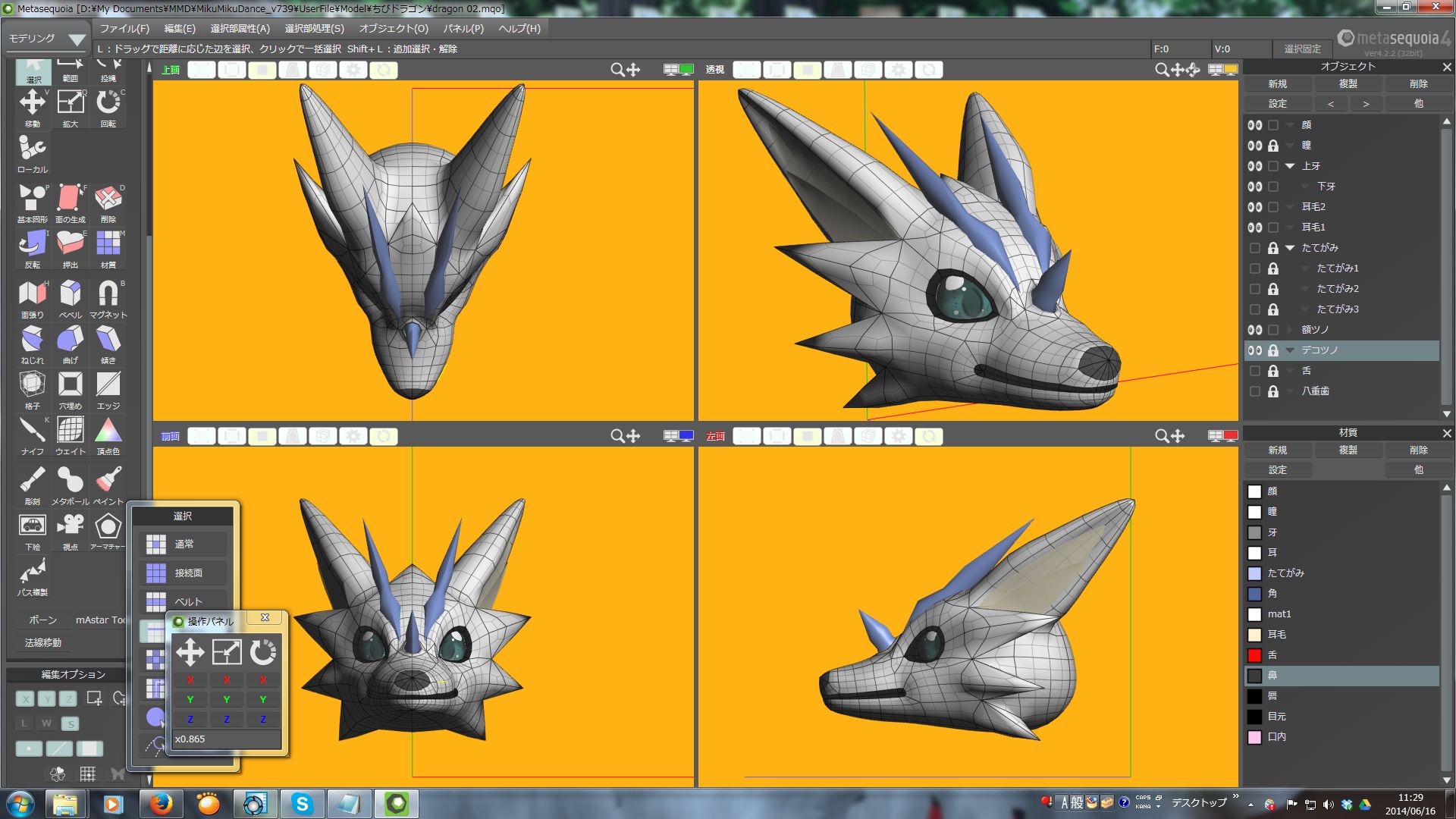Toggle visibility of 耳毛2 object

(1255, 207)
